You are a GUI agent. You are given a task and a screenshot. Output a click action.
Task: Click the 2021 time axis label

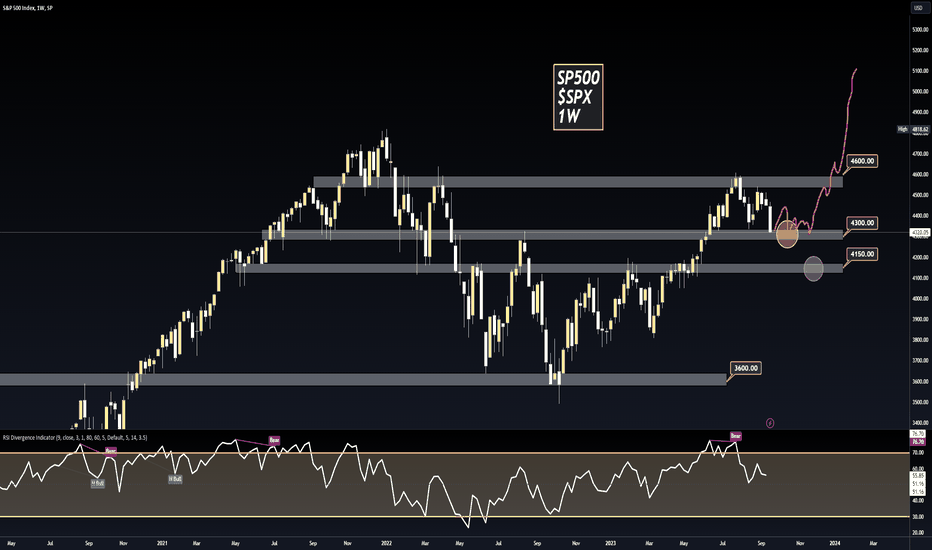(162, 543)
